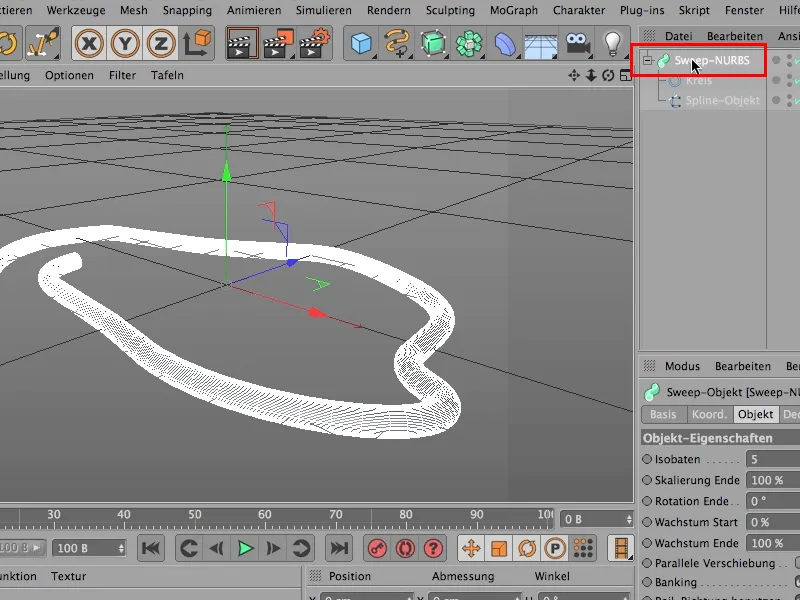Open the Sculpting menu
Screen dimensions: 800x600
point(450,10)
